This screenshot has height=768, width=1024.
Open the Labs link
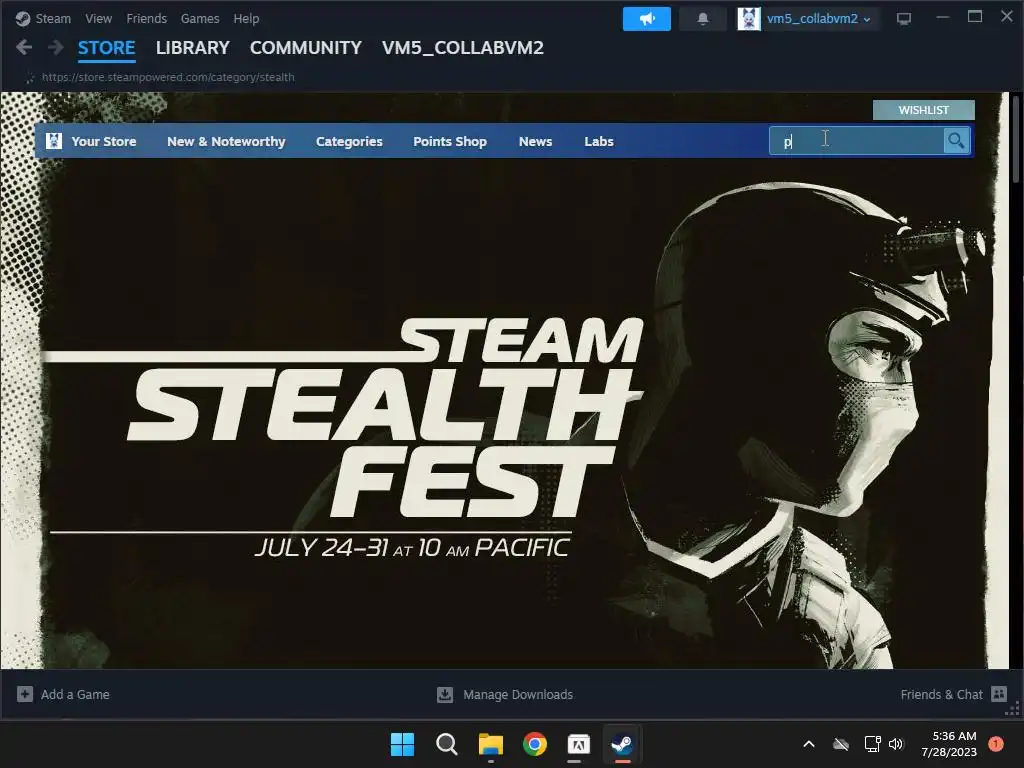tap(599, 141)
